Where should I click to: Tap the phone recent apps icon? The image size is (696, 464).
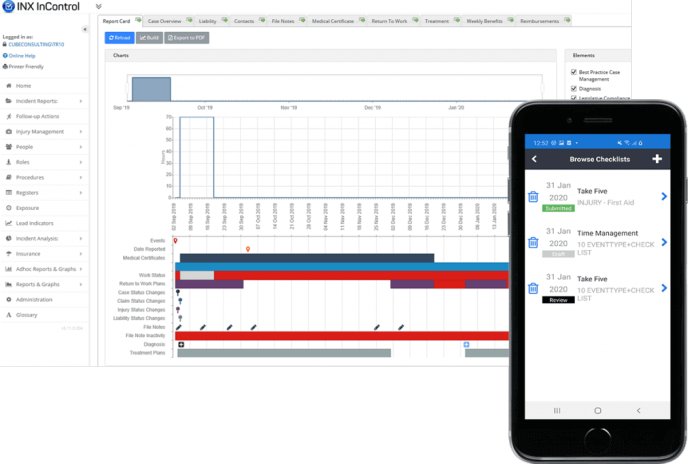click(557, 411)
